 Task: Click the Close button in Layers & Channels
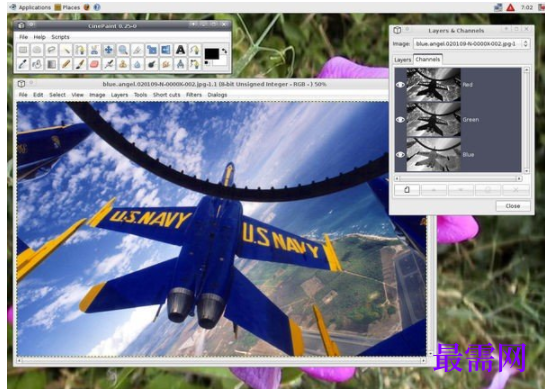click(x=513, y=206)
